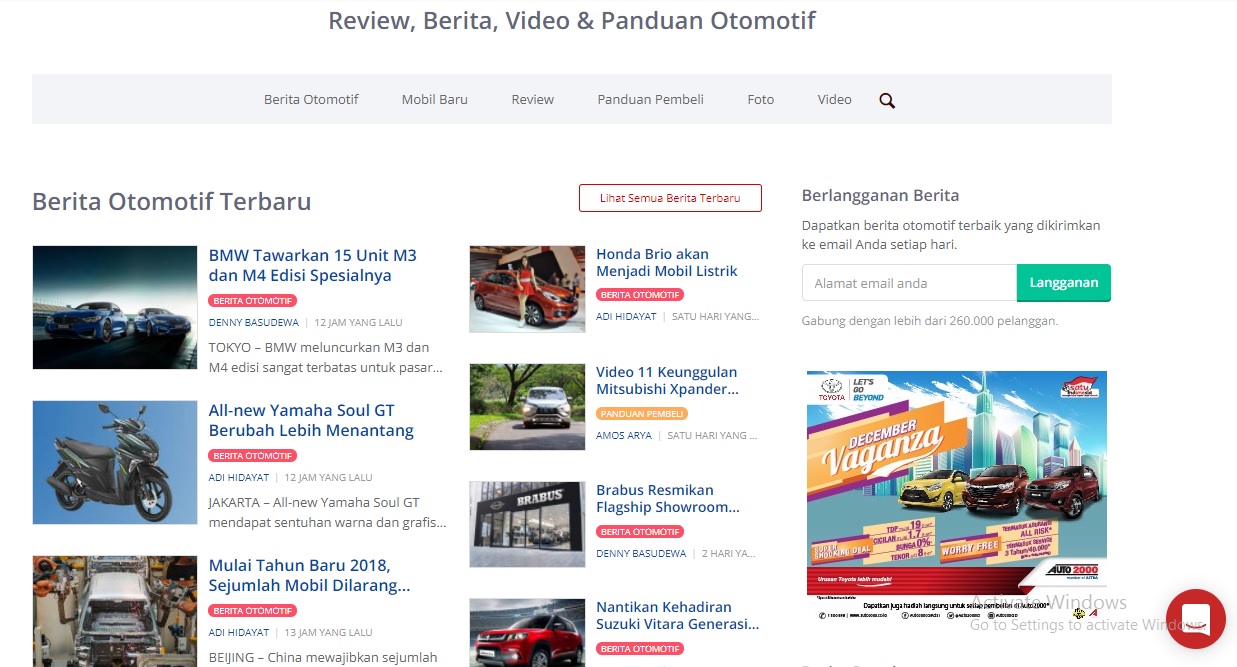
Task: Click Berita Otomotif tag under Brabus article
Action: tap(640, 531)
